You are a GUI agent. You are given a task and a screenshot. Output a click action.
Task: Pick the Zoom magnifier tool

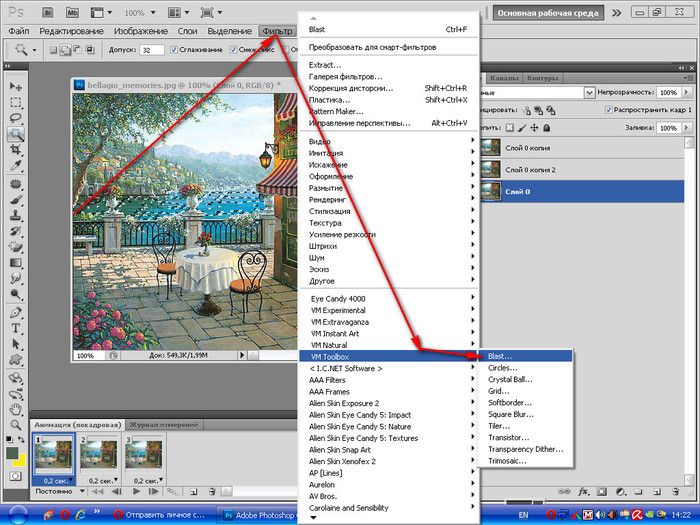[x=16, y=424]
